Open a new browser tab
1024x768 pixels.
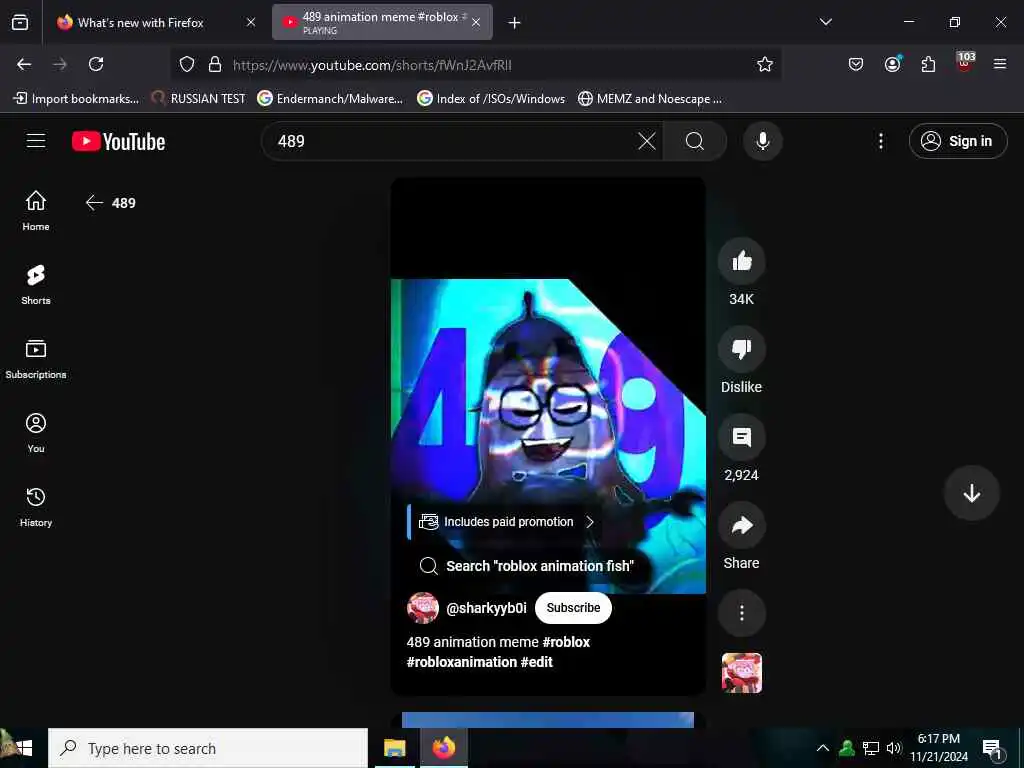coord(515,23)
